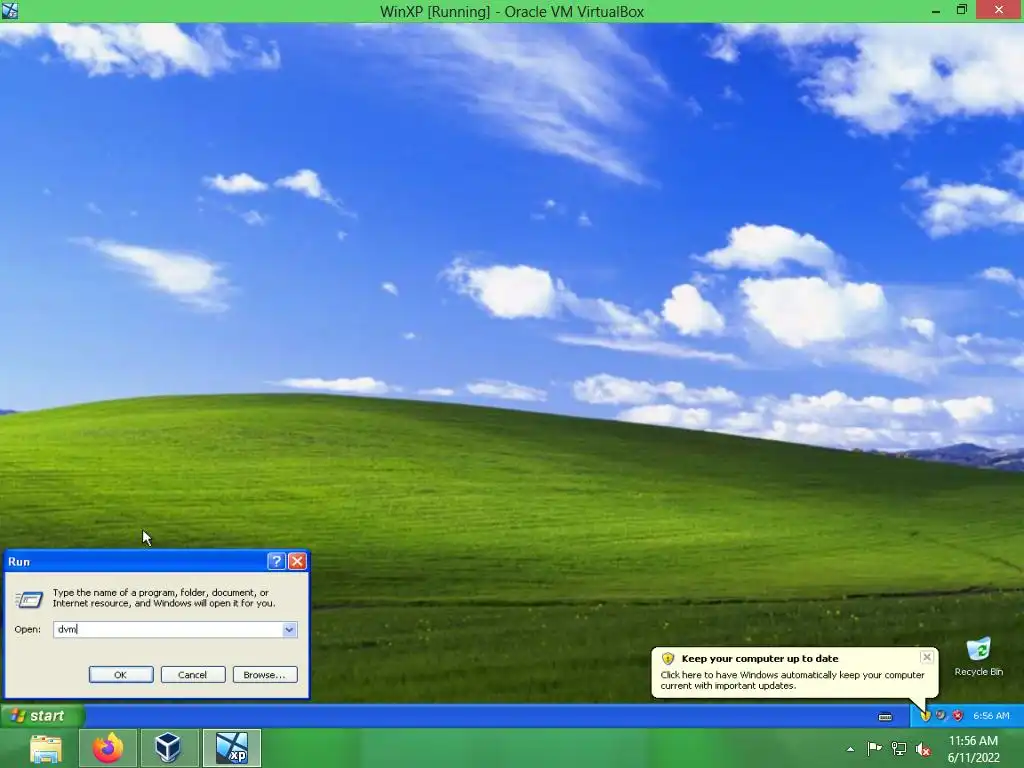Image resolution: width=1024 pixels, height=768 pixels.
Task: Restore down the VirtualBox window
Action: [962, 10]
